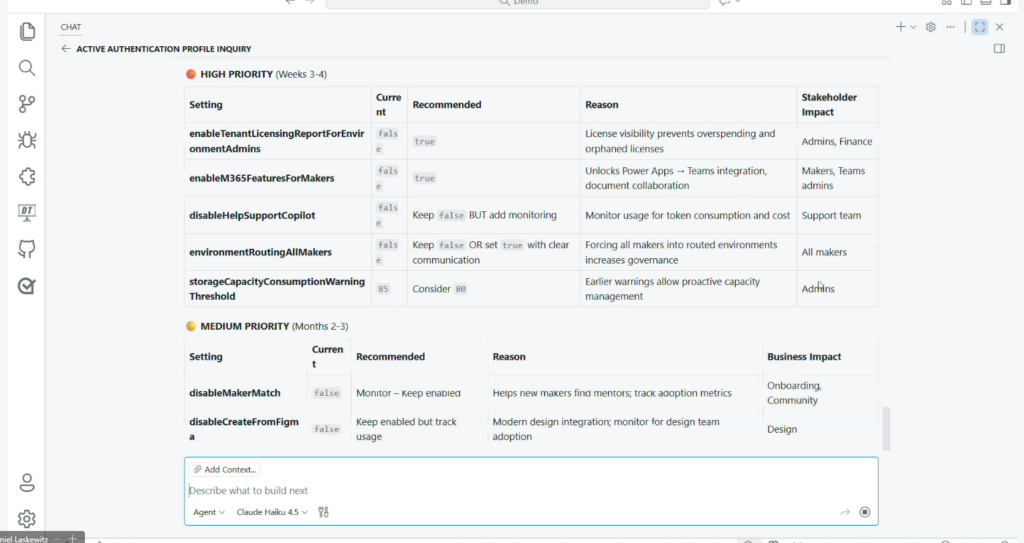Click the chat vertical scrollbar thumb

(x=885, y=428)
